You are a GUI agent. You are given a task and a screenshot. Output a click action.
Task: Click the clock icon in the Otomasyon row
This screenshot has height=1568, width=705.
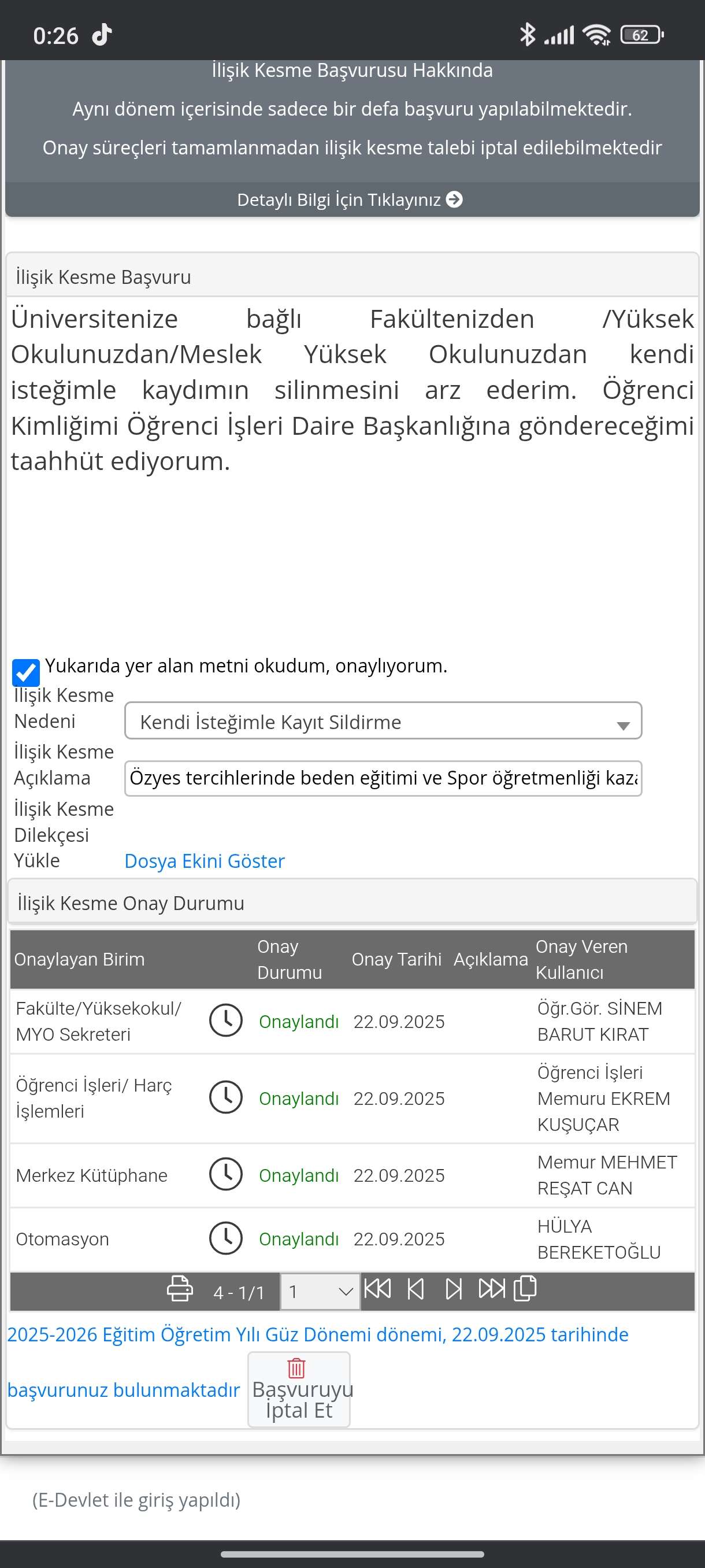pos(226,1238)
